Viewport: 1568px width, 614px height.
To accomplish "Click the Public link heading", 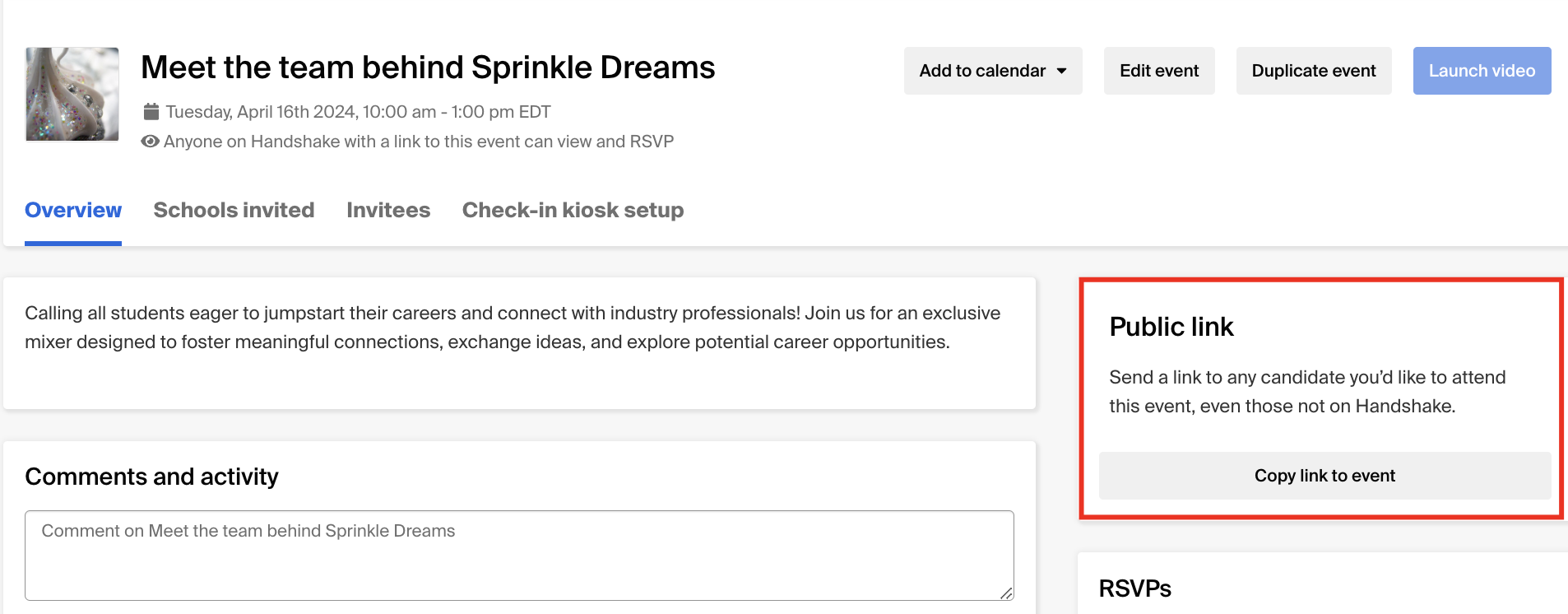I will (1171, 327).
